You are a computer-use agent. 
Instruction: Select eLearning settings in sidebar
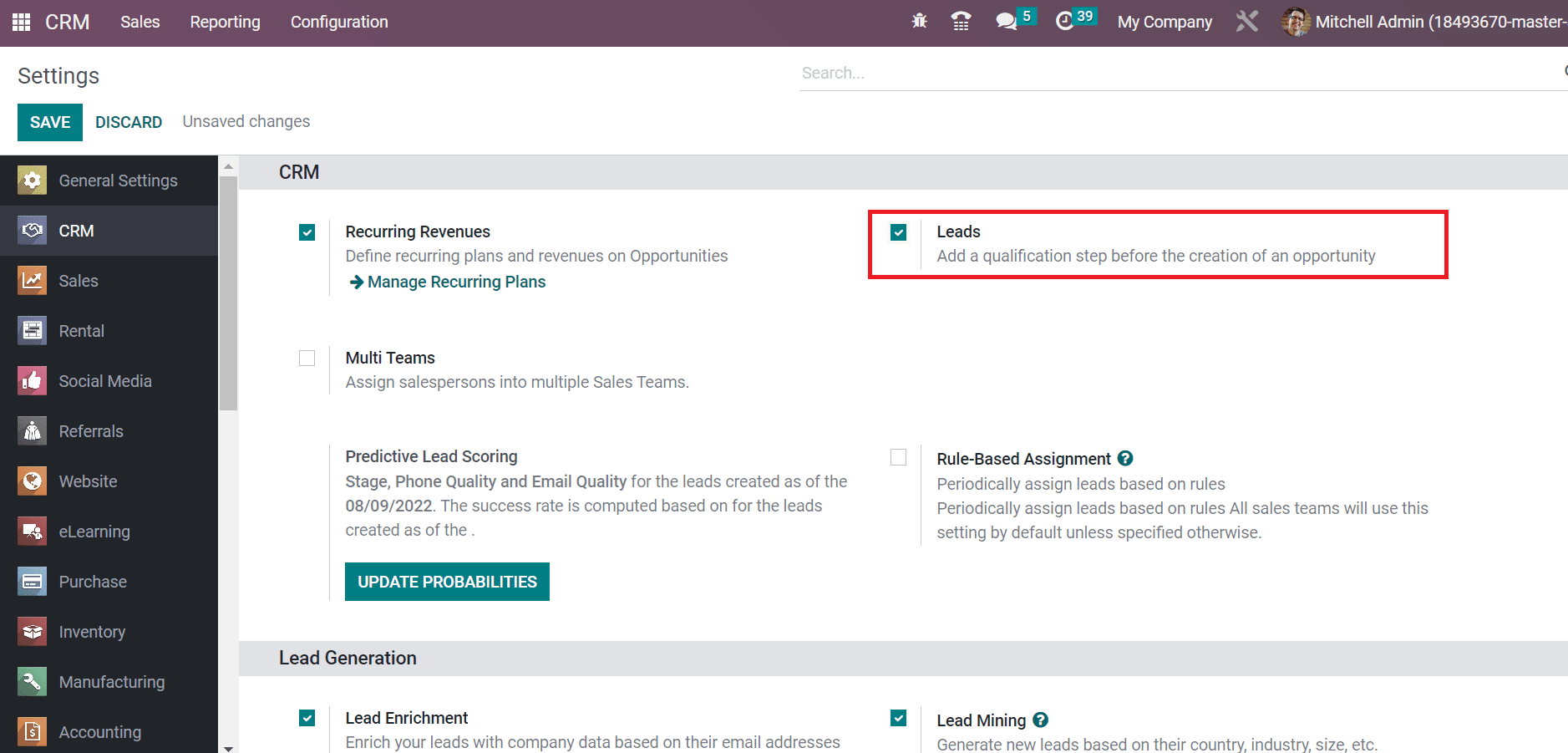(x=109, y=532)
